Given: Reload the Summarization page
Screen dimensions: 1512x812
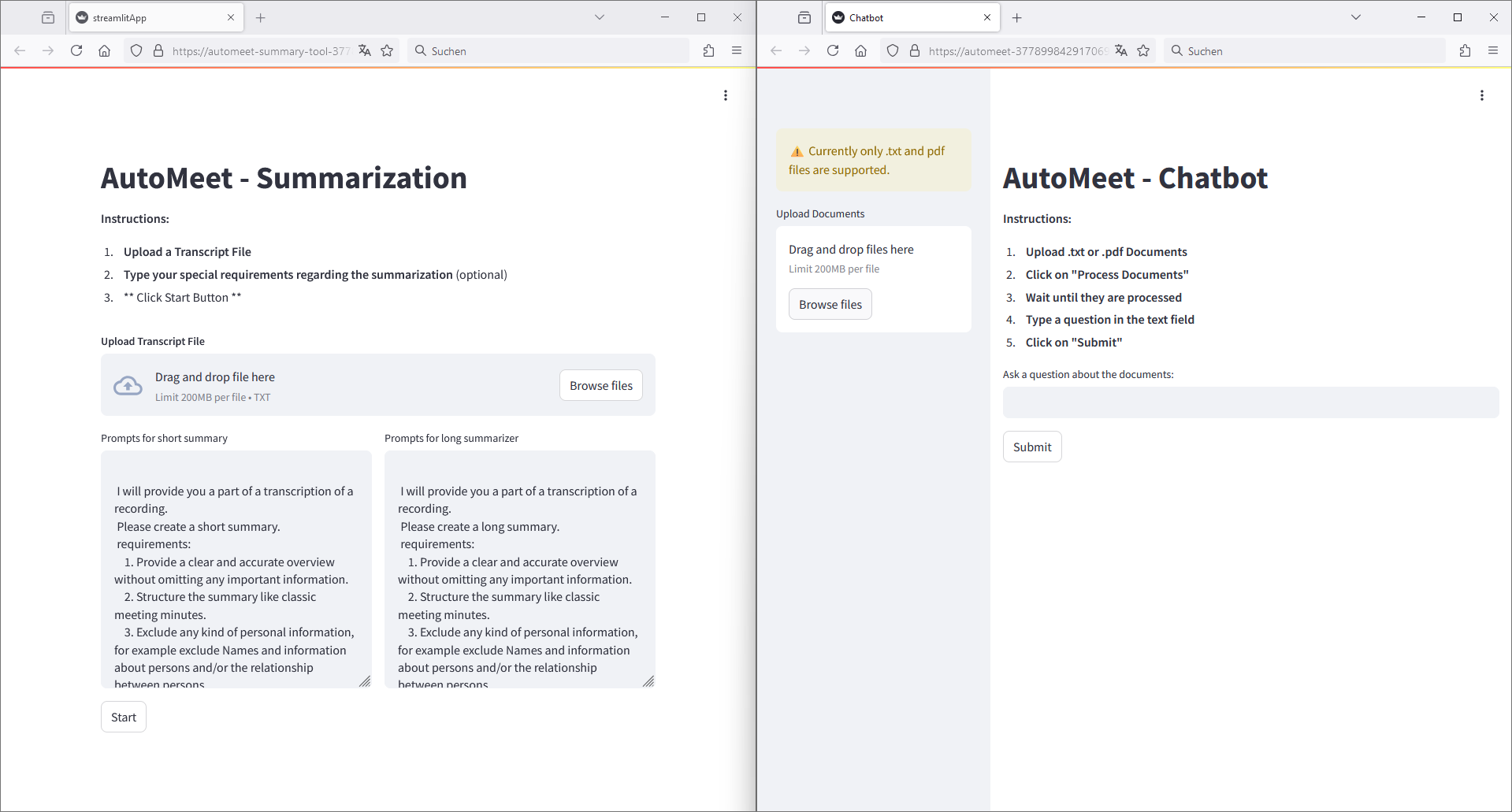Looking at the screenshot, I should click(76, 50).
